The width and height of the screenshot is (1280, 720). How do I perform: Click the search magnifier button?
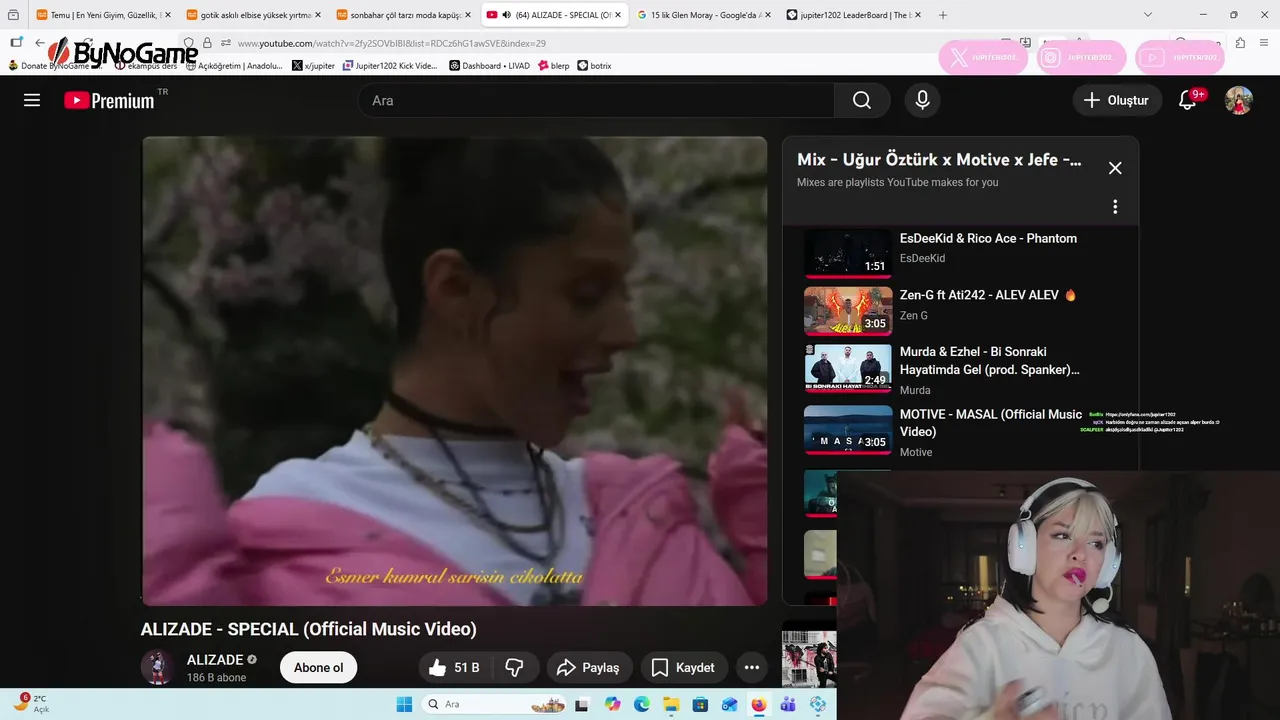(862, 100)
